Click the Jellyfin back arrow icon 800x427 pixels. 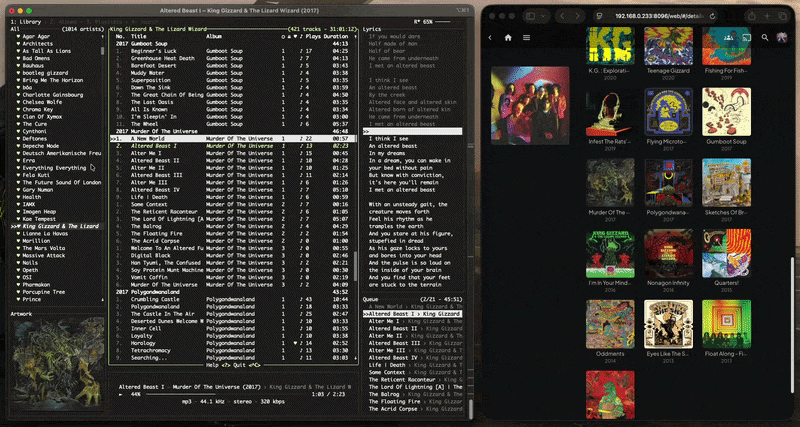pyautogui.click(x=490, y=37)
